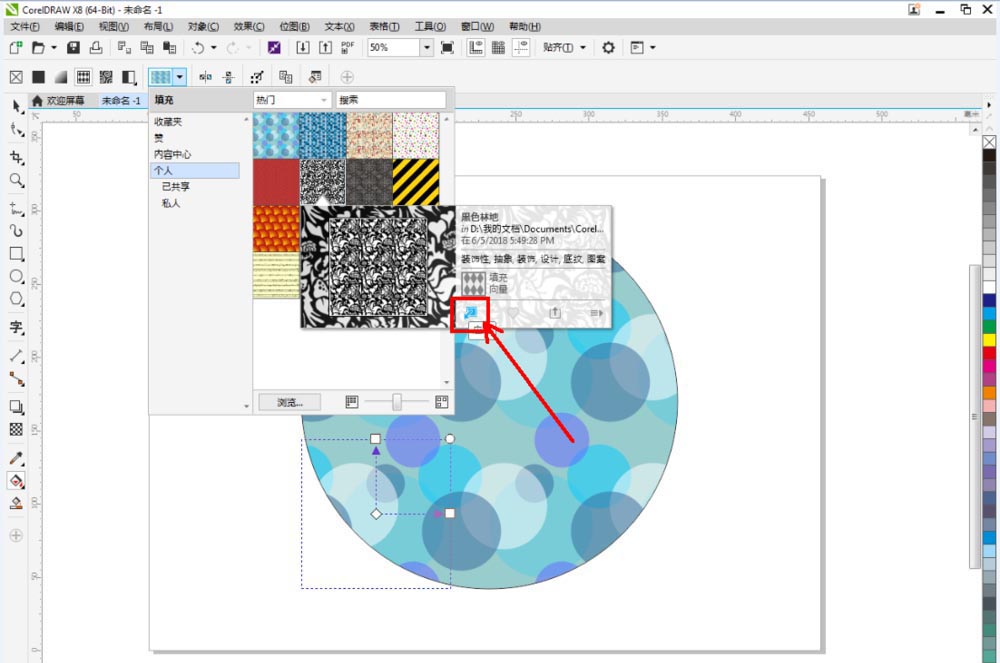Switch to the 欢迎屏幕 tab
Image resolution: width=1000 pixels, height=663 pixels.
pyautogui.click(x=59, y=101)
